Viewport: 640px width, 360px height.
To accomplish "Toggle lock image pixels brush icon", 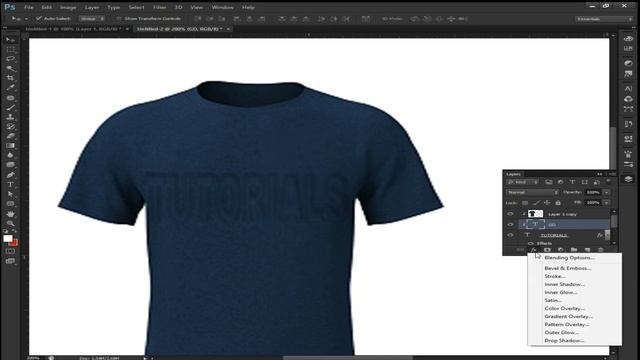I will 536,203.
